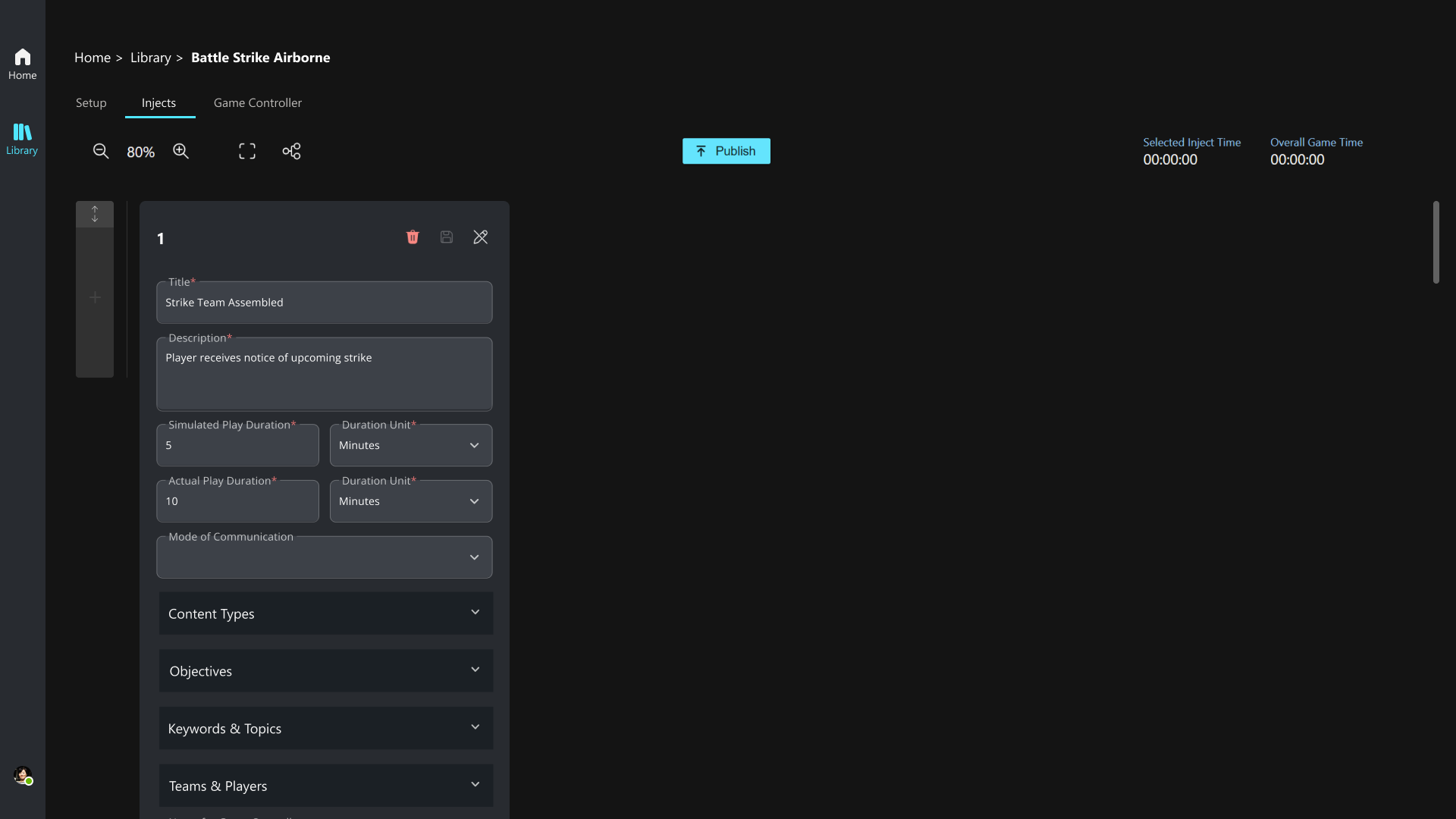Click the zoom in magnifier icon

pyautogui.click(x=180, y=151)
